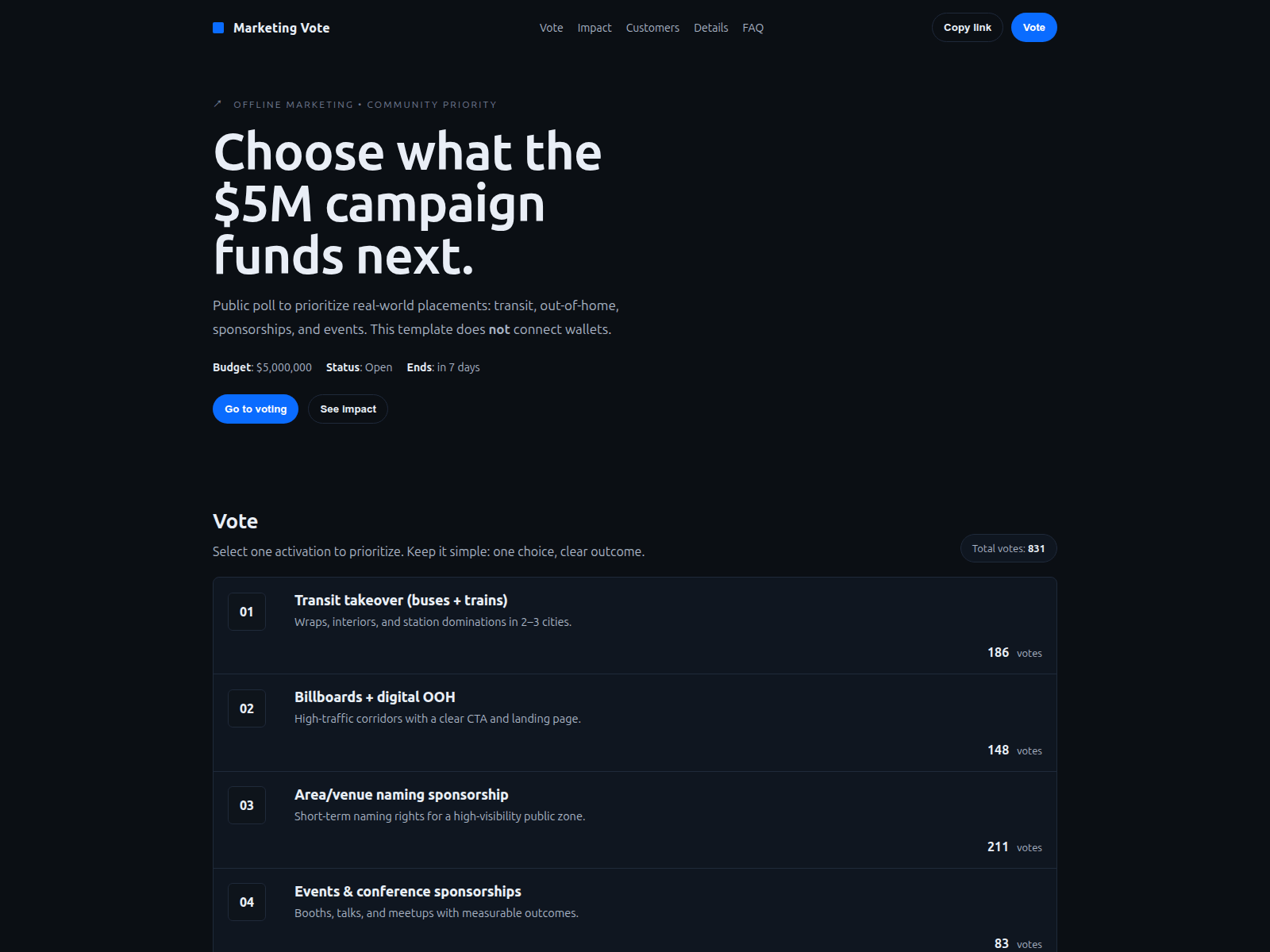
Task: Select the 01 number badge
Action: tap(247, 612)
